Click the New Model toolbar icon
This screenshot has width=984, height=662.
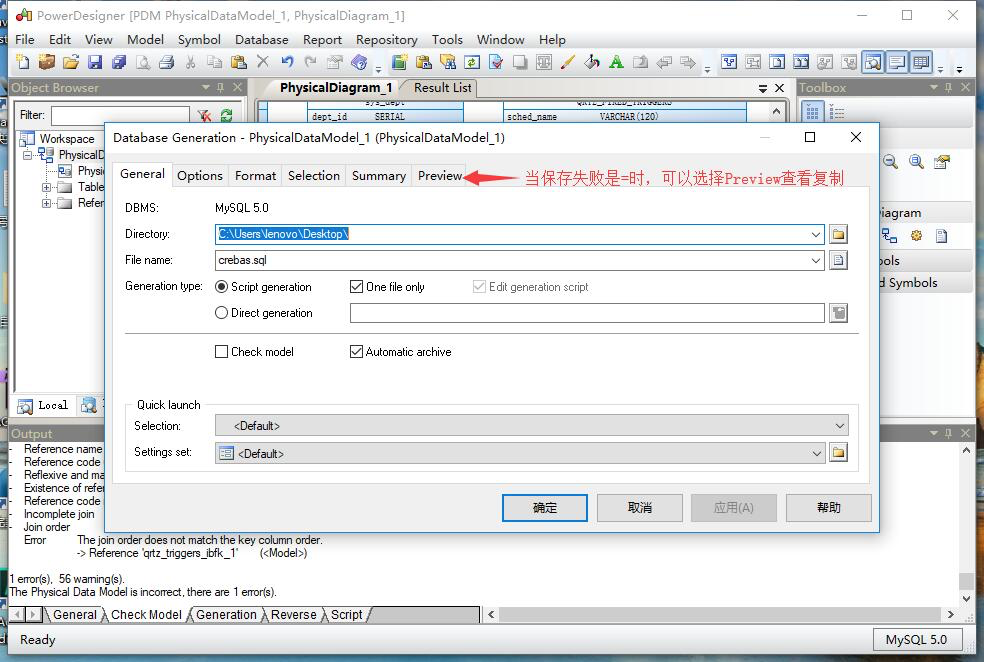tap(23, 62)
